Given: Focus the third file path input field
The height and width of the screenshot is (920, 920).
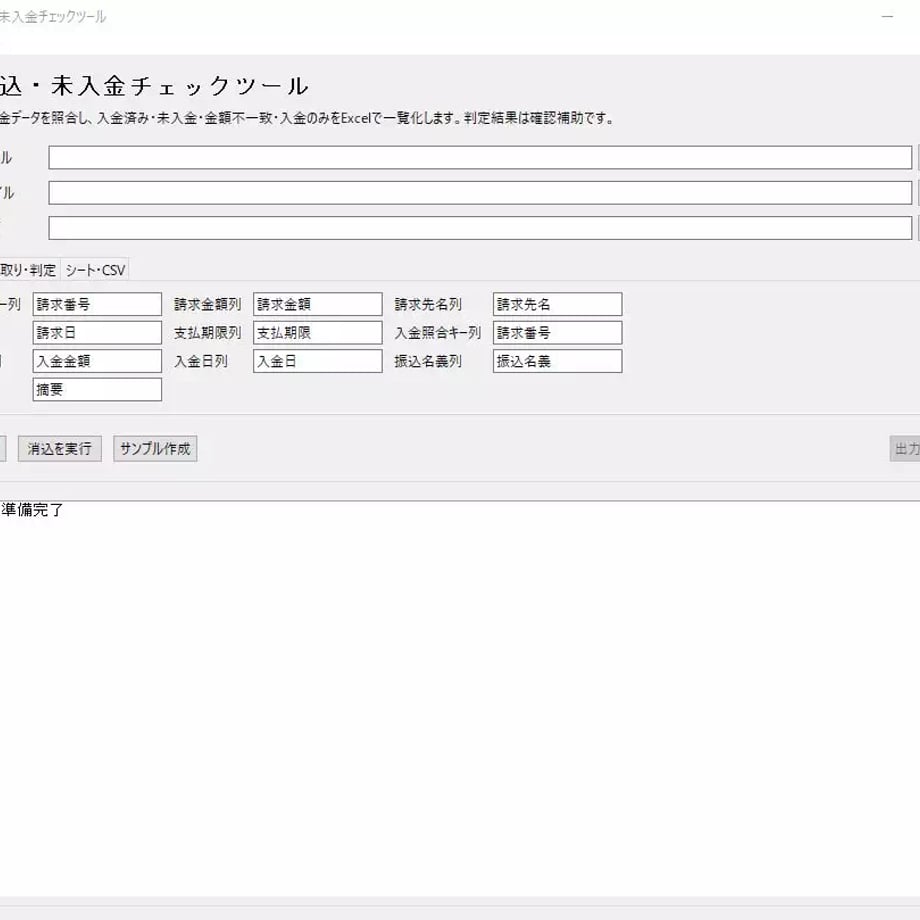Looking at the screenshot, I should coord(480,228).
